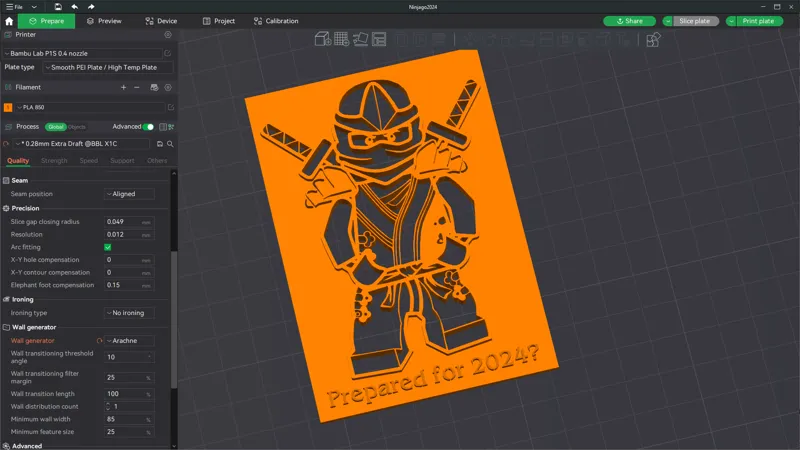Click the Minimum wall width field
This screenshot has height=450, width=800.
[x=129, y=419]
